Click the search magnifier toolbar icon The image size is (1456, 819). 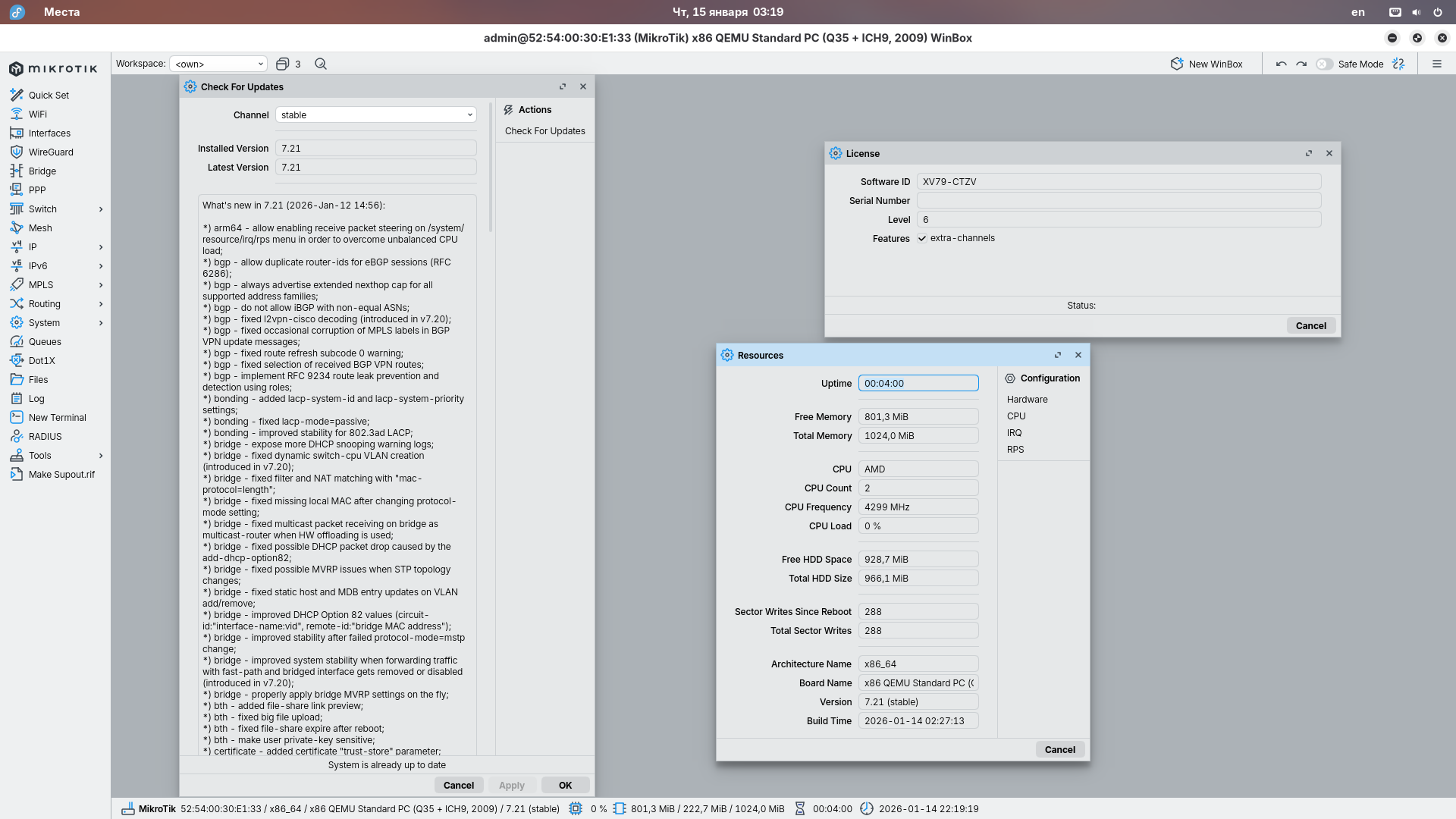(321, 64)
